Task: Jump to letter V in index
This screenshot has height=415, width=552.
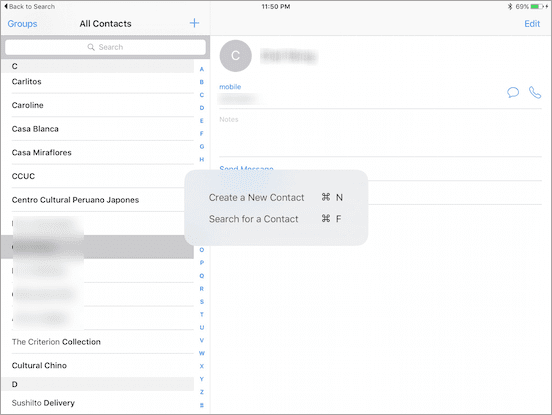Action: pyautogui.click(x=202, y=340)
